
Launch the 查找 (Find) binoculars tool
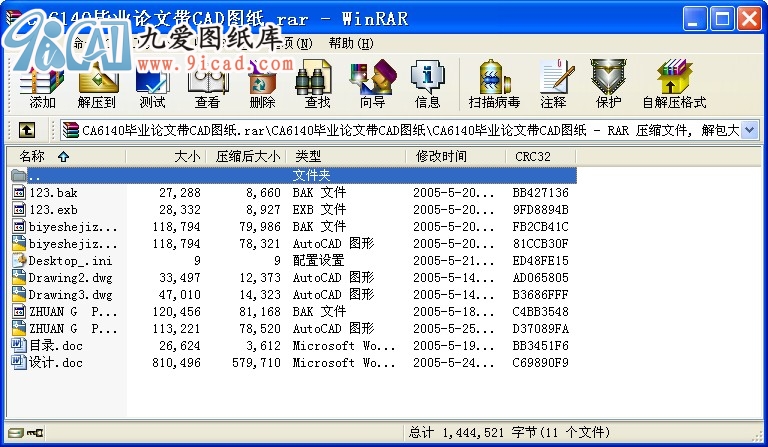tap(317, 84)
